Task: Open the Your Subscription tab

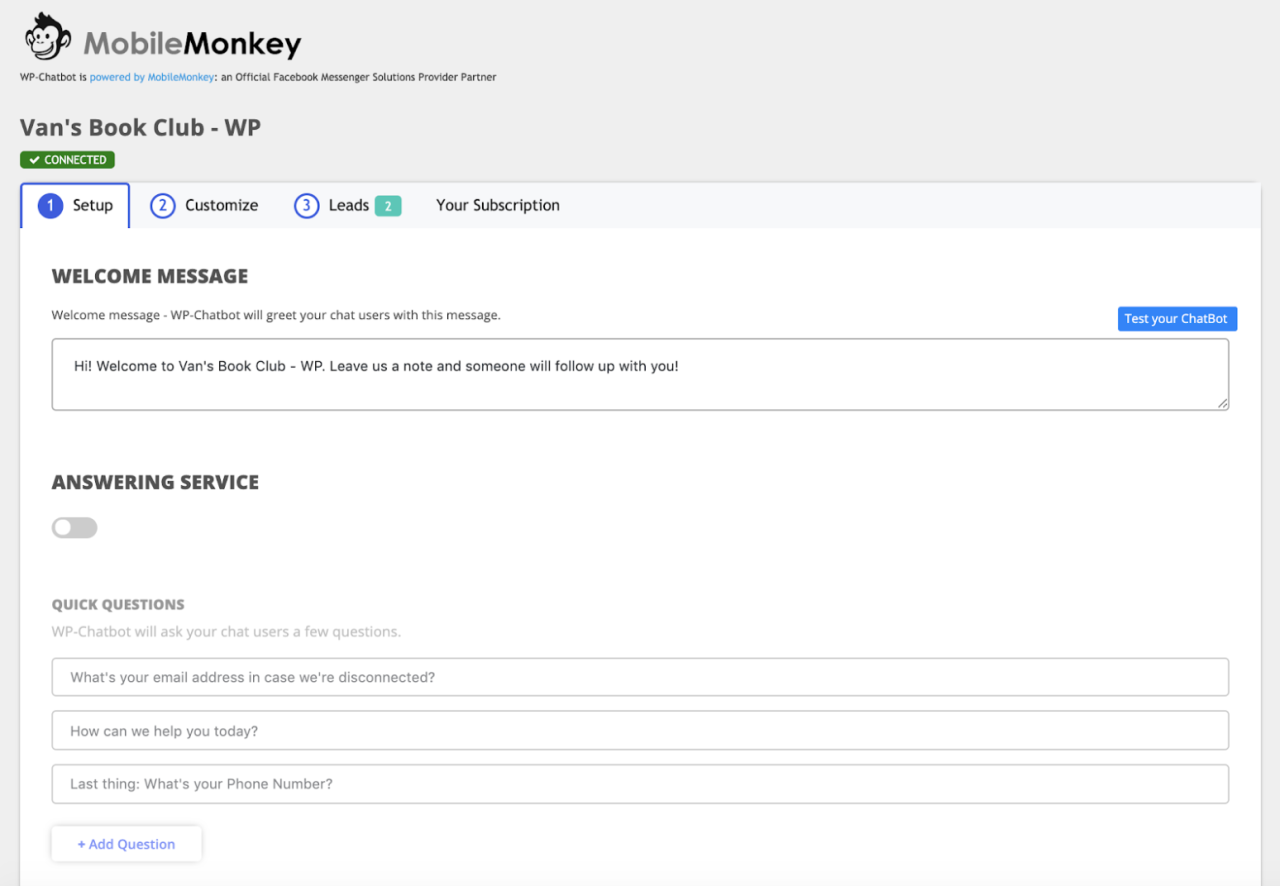Action: (497, 205)
